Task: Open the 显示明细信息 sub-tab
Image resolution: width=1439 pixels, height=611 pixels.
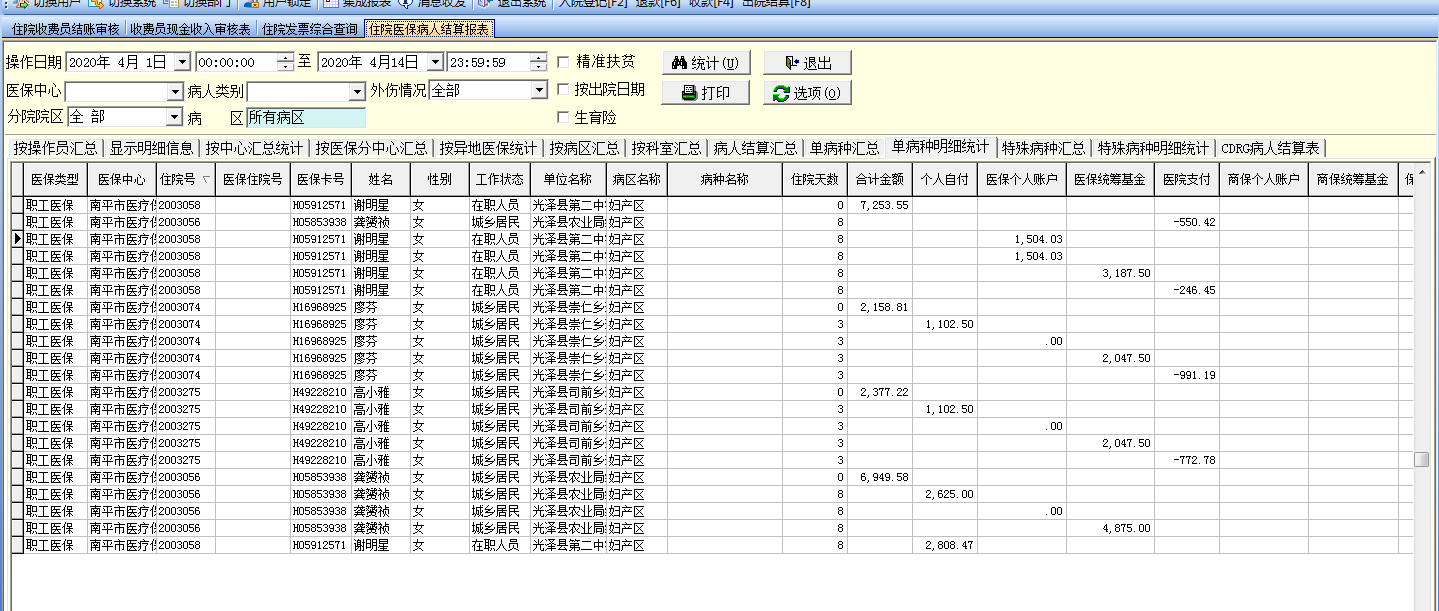Action: click(151, 148)
